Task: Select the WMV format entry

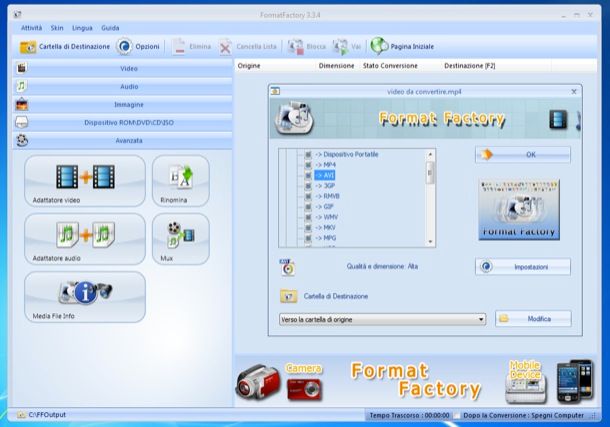Action: [x=326, y=217]
